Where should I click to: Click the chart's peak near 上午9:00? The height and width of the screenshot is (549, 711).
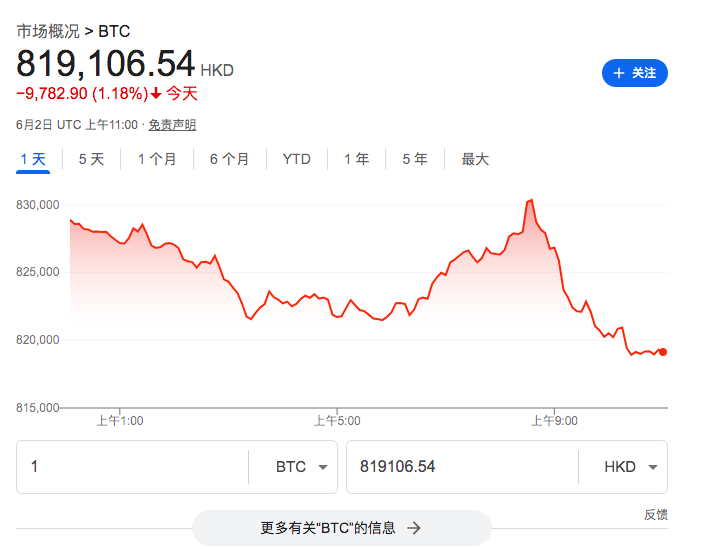coord(530,201)
